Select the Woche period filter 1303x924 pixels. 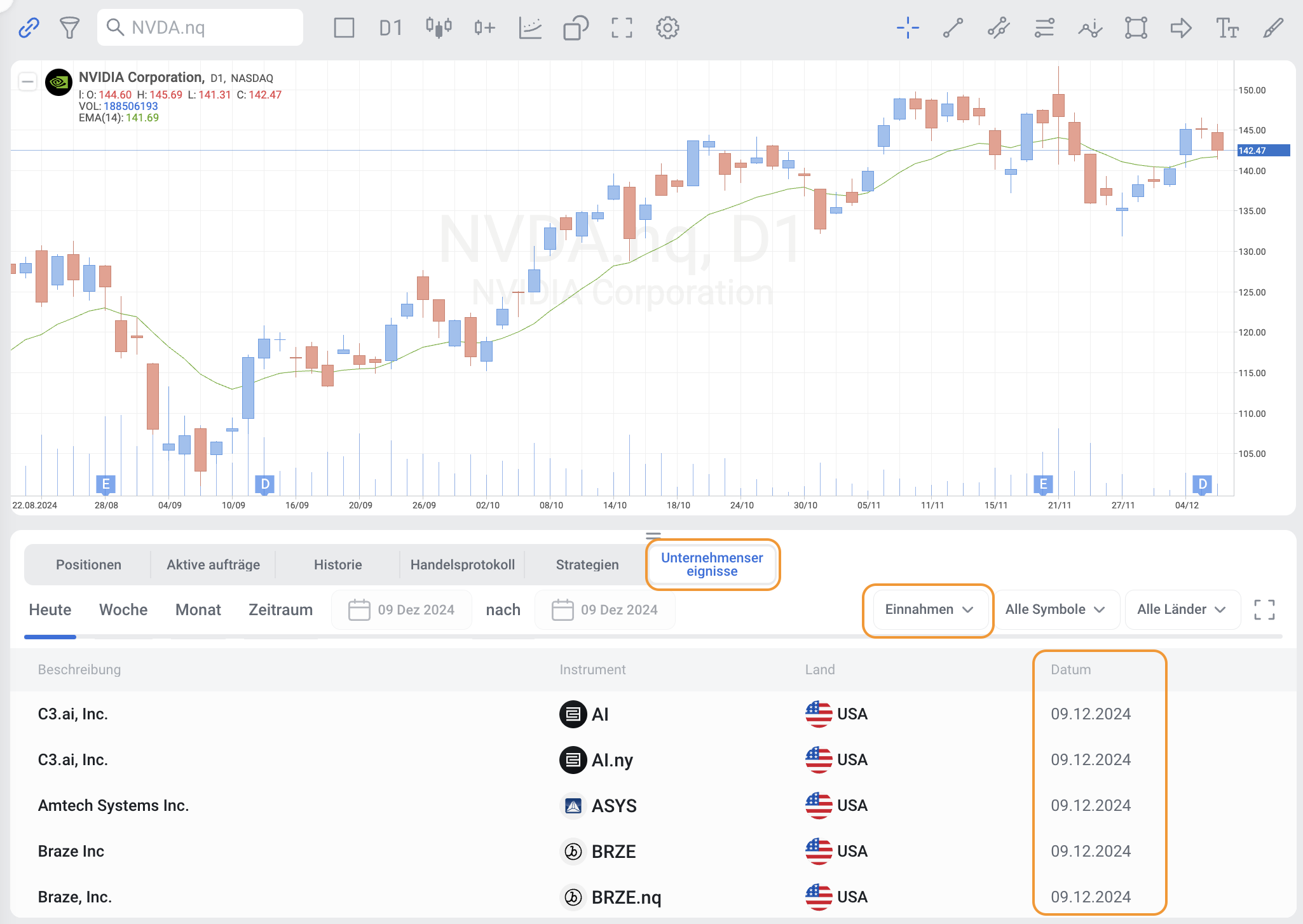(123, 609)
